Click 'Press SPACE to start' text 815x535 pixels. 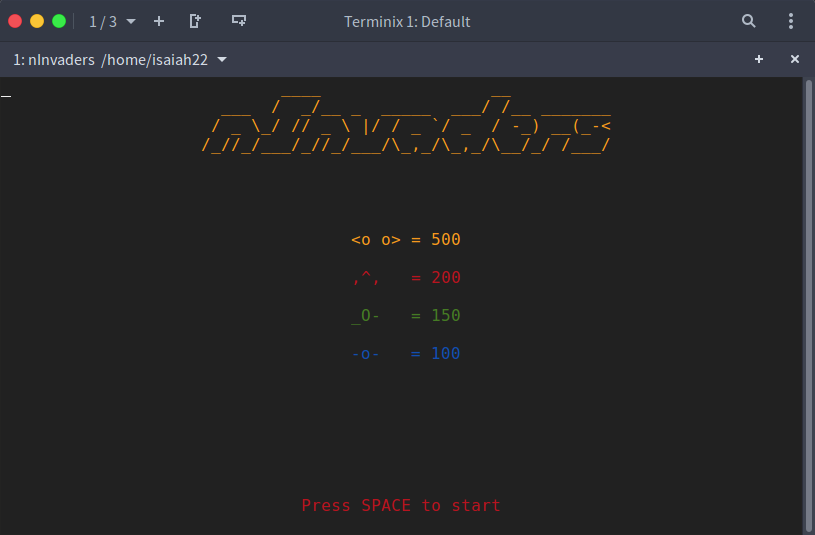pyautogui.click(x=401, y=505)
